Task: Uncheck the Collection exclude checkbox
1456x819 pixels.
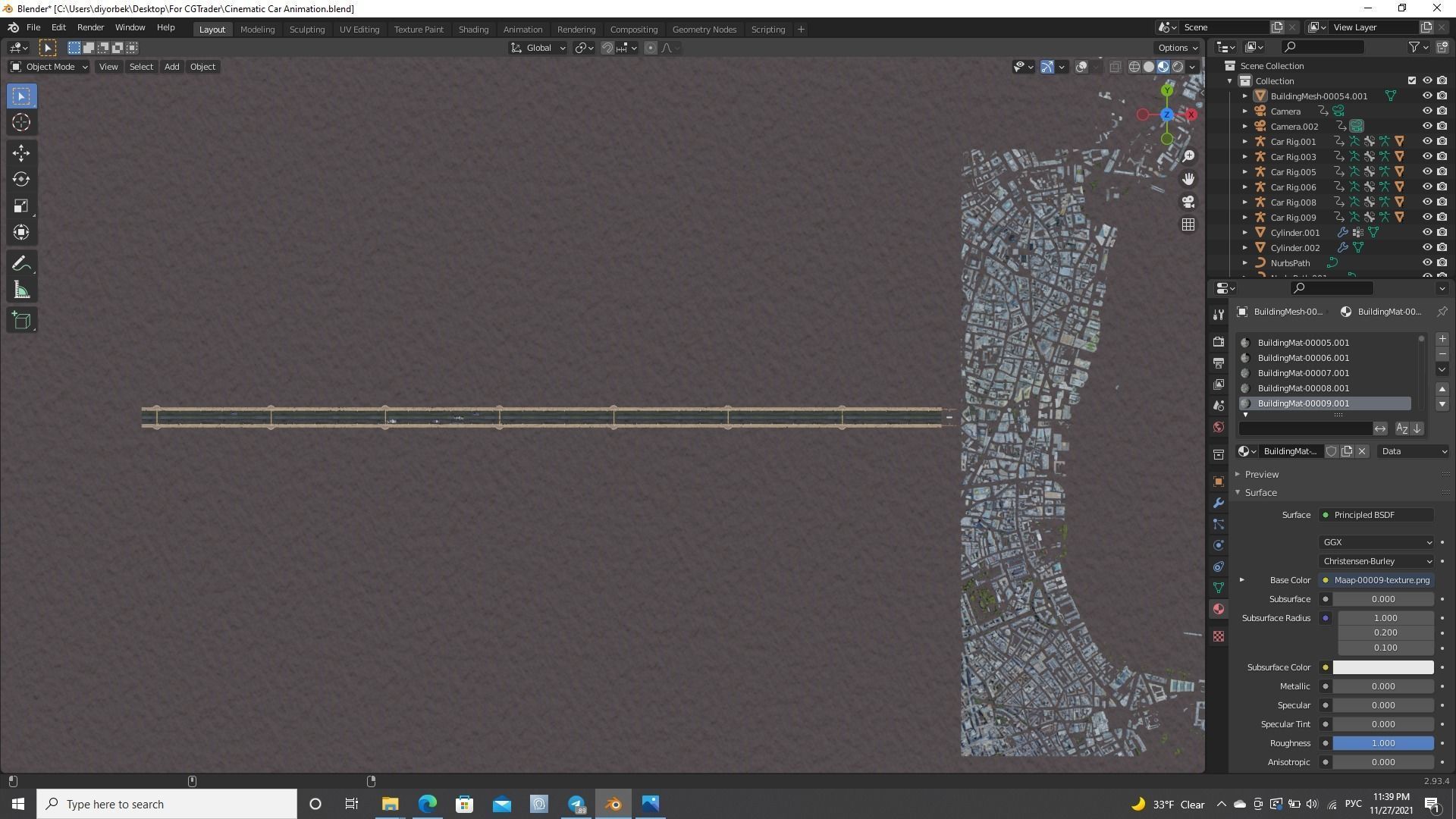Action: point(1411,81)
